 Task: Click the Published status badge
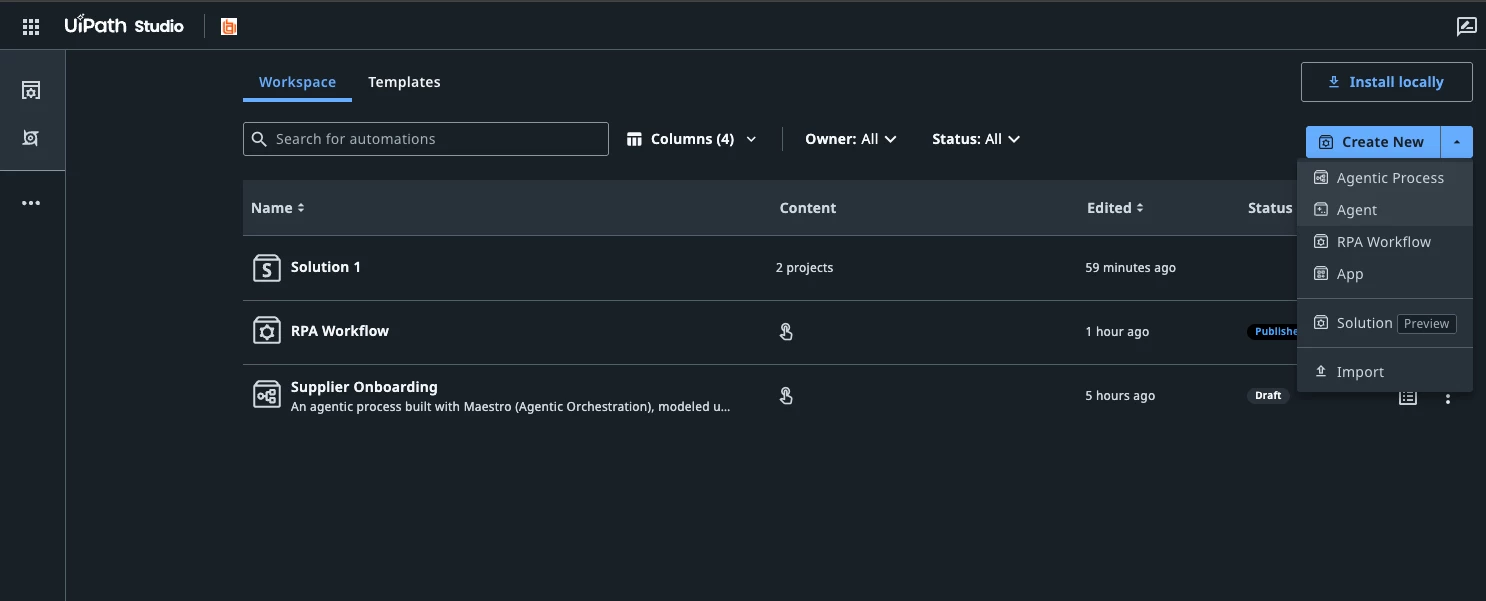coord(1272,331)
